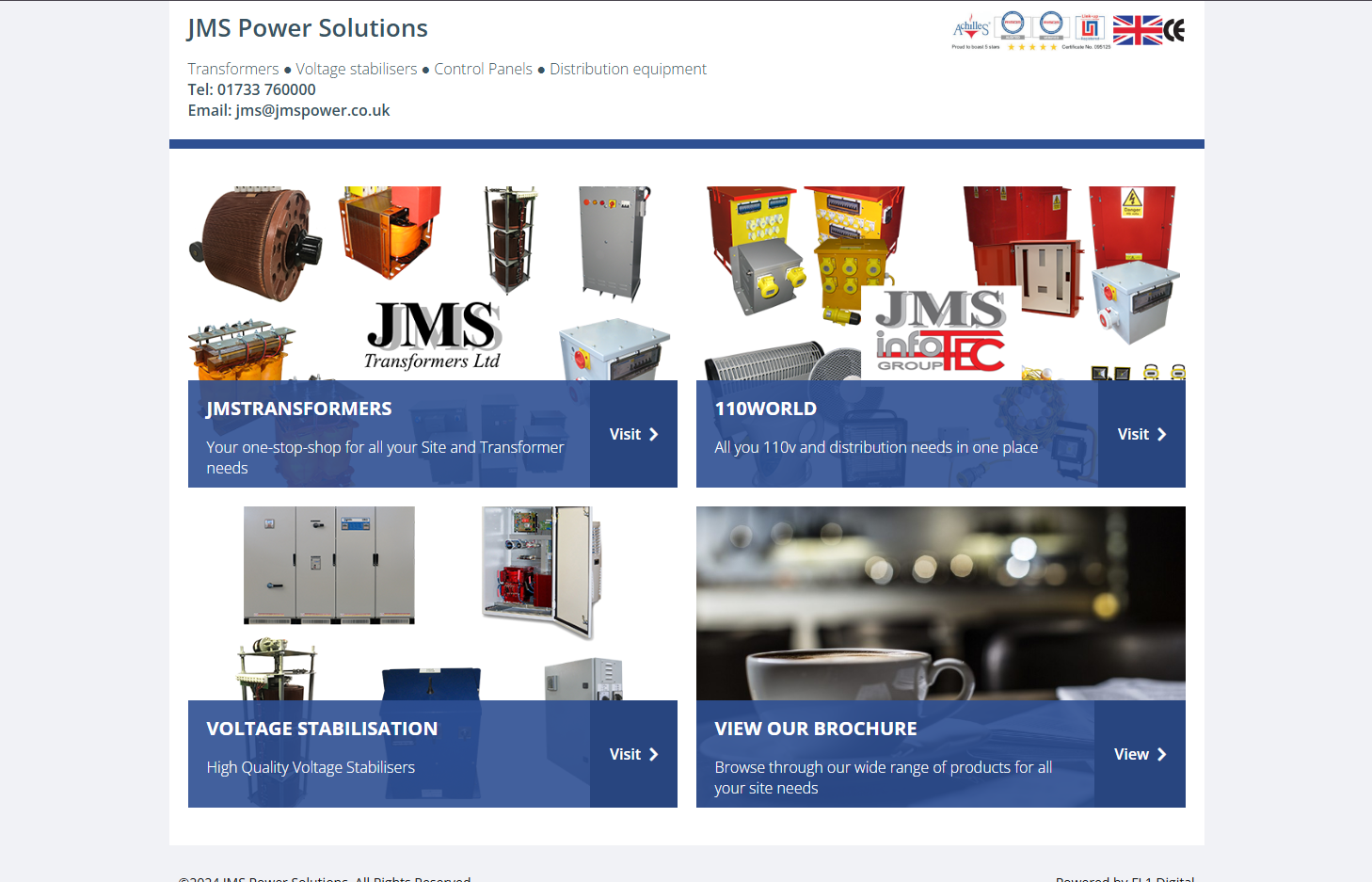Click the RISQS Verified badge
The height and width of the screenshot is (882, 1372).
click(1050, 24)
